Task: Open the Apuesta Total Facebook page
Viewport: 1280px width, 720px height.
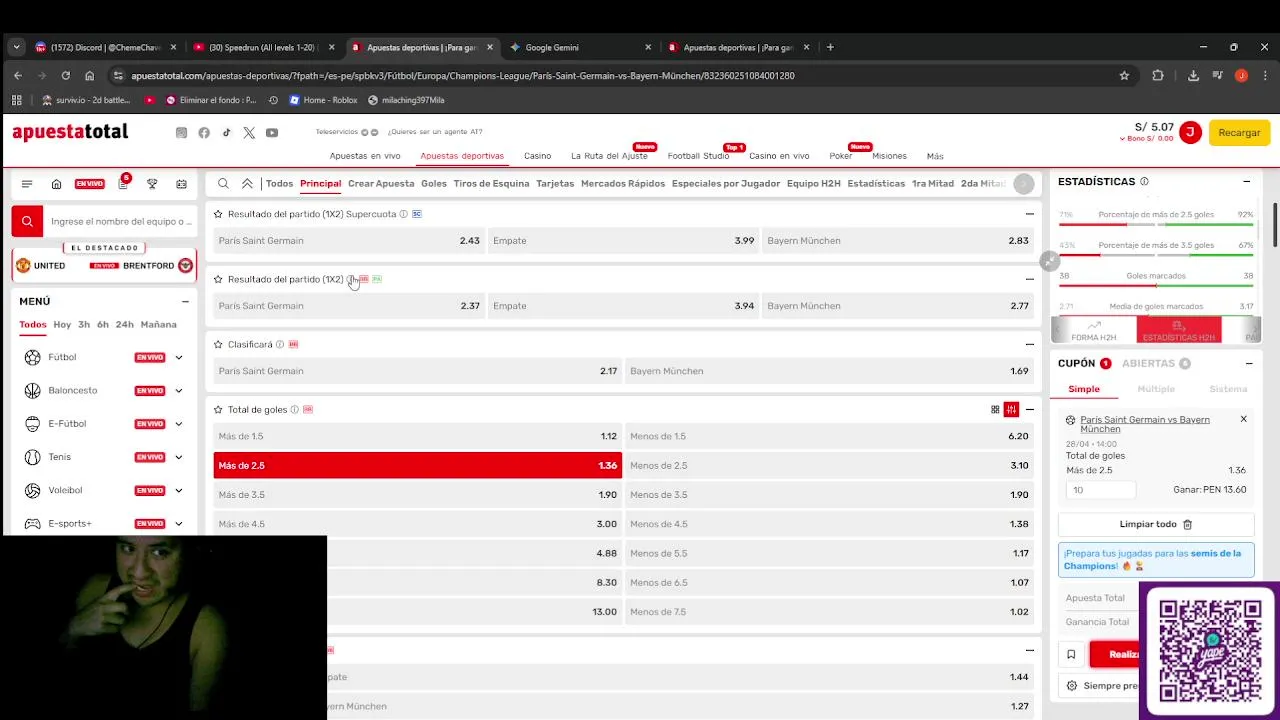Action: pos(204,133)
